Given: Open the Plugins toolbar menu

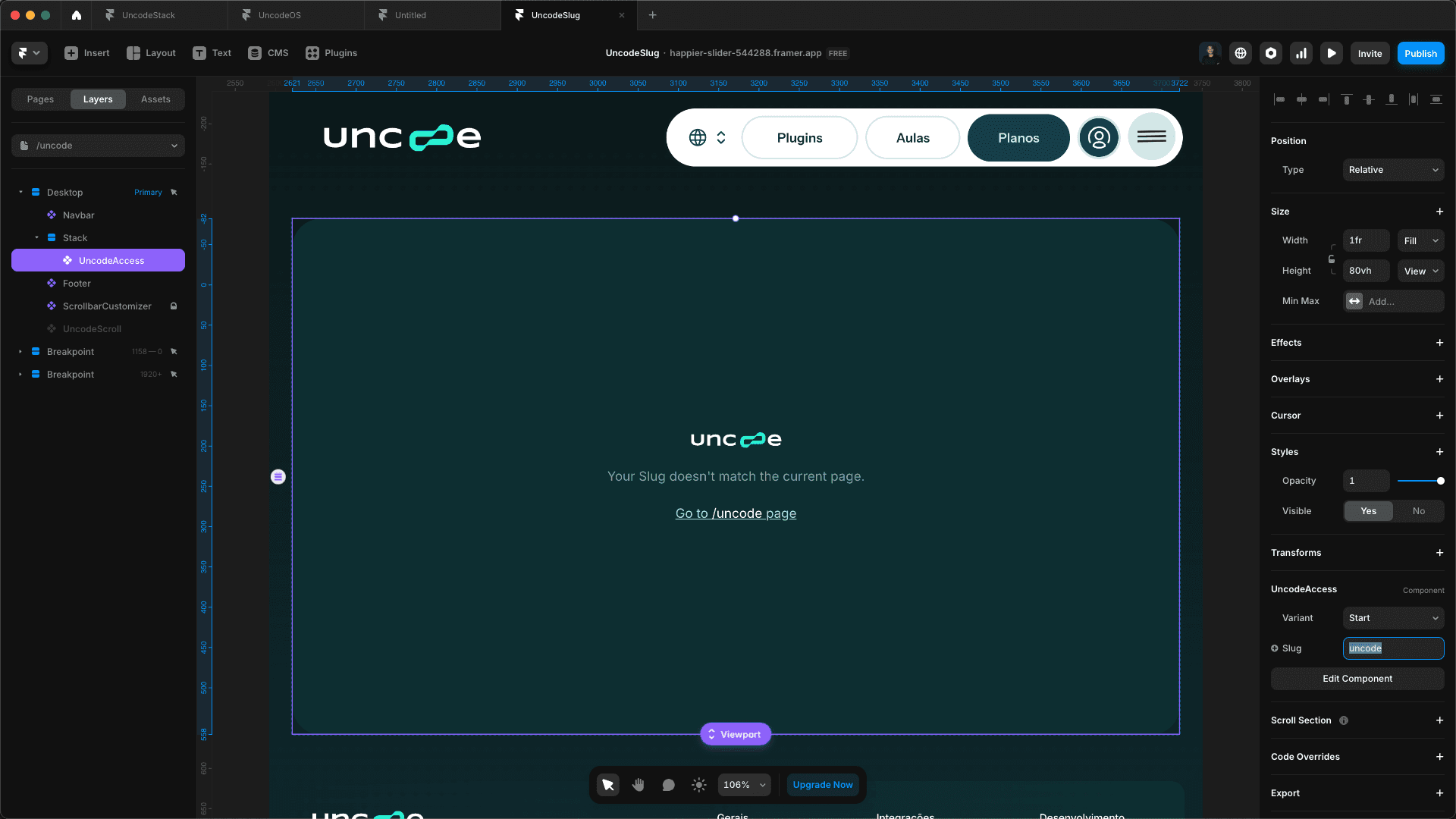Looking at the screenshot, I should pyautogui.click(x=331, y=53).
